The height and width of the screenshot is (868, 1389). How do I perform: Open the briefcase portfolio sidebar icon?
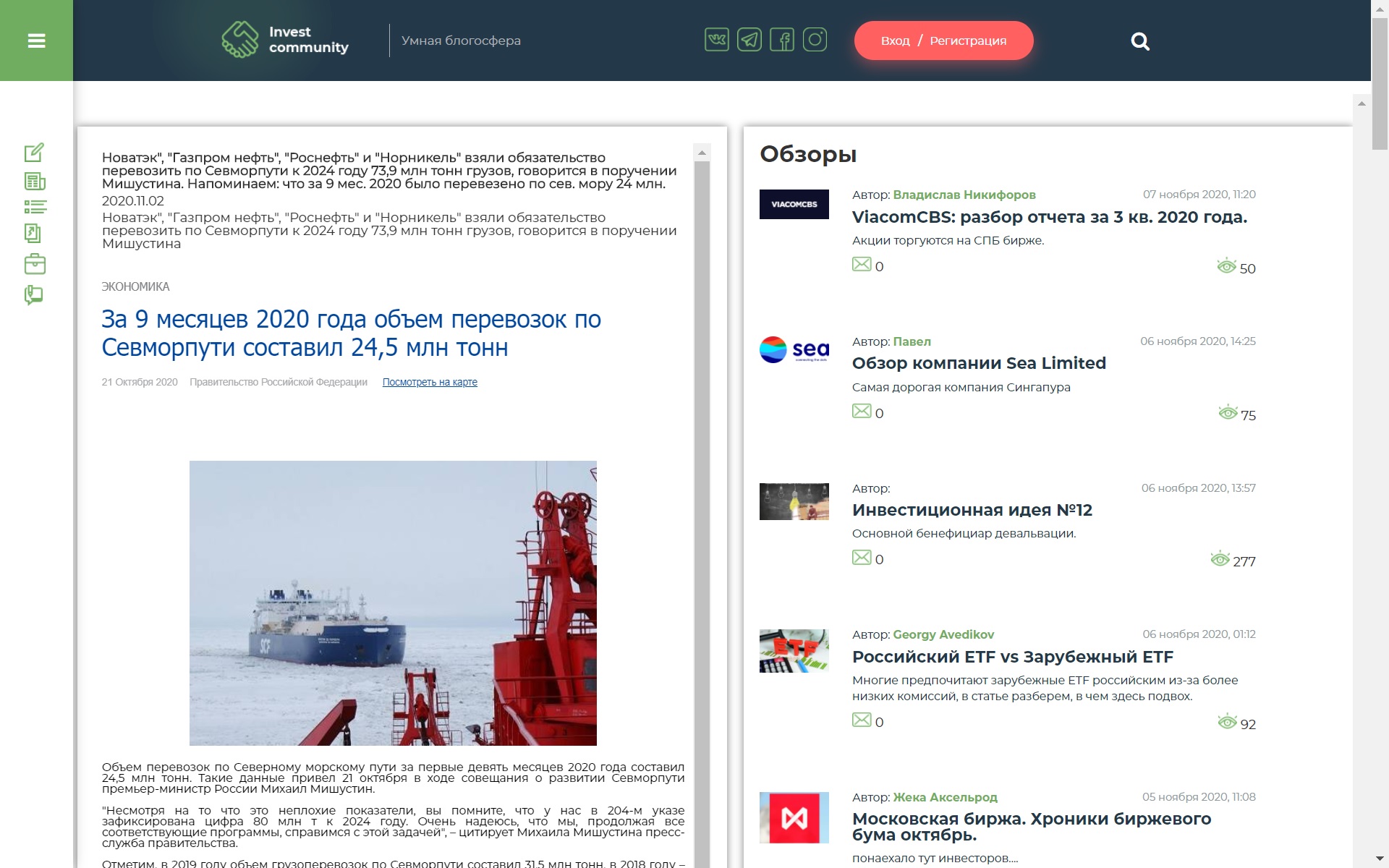(35, 264)
